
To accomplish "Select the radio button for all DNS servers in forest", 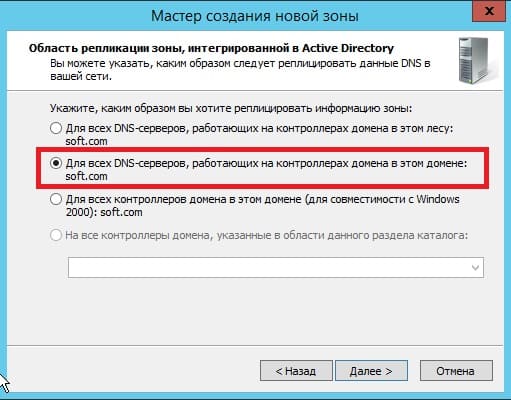I will 56,128.
